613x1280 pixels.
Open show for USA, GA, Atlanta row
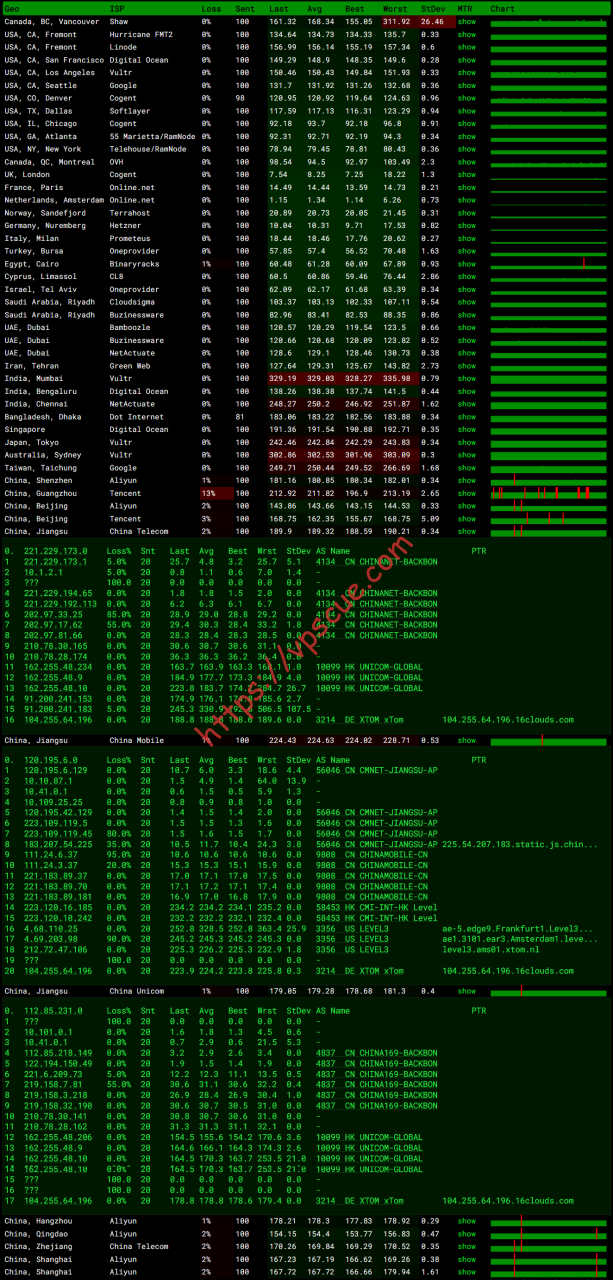(x=467, y=136)
